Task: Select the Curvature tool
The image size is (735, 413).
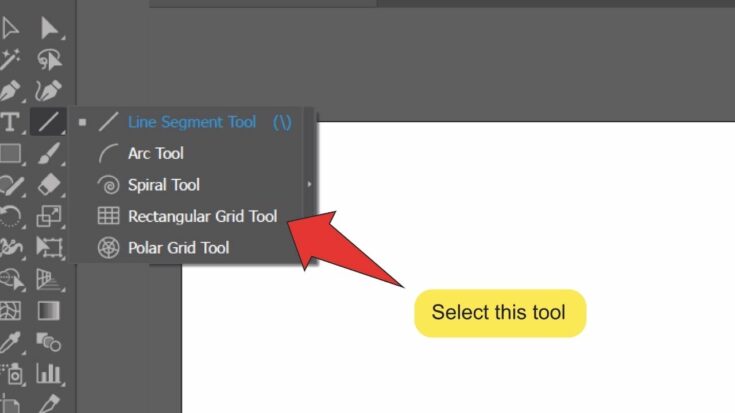Action: pos(49,90)
